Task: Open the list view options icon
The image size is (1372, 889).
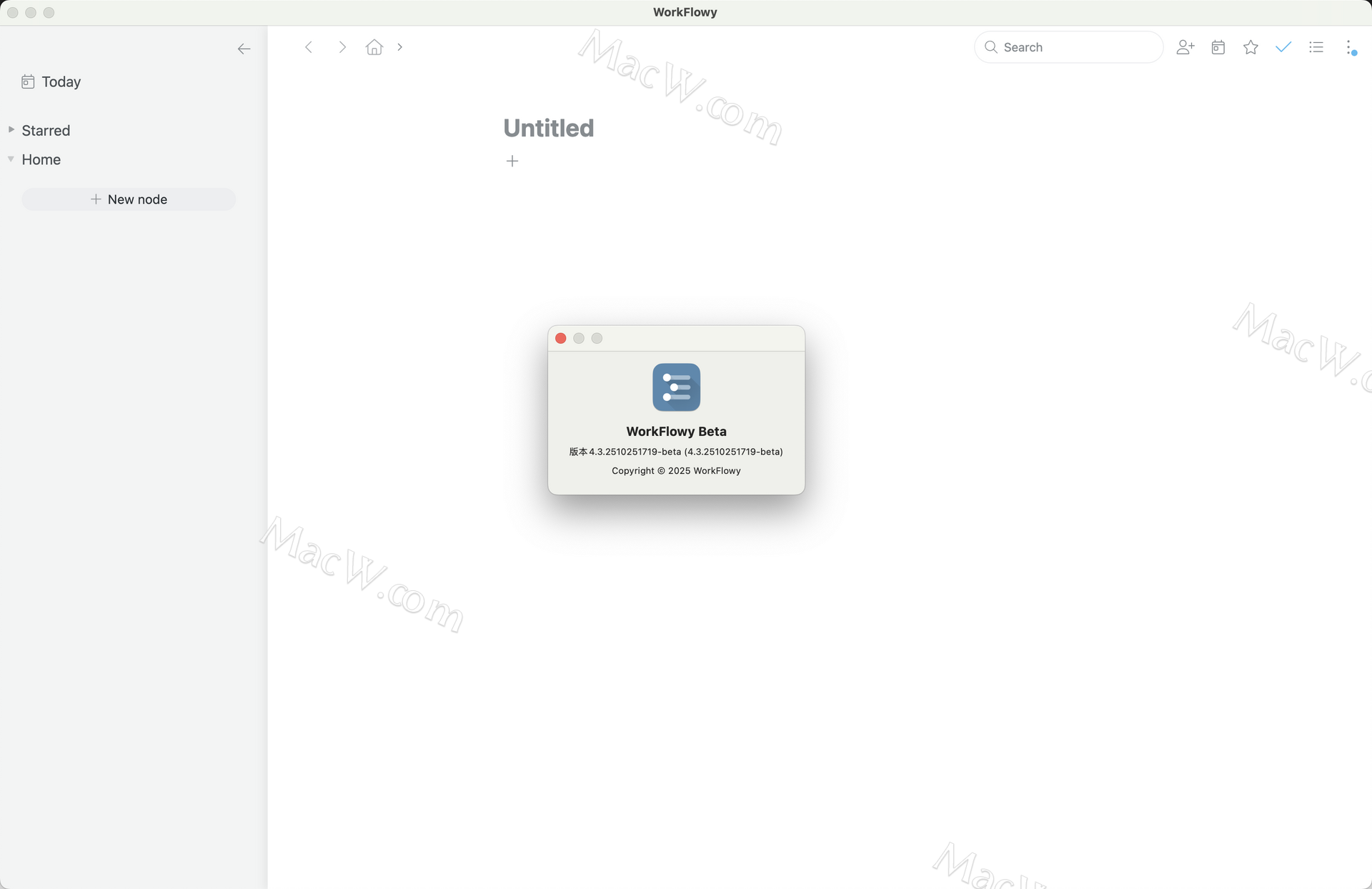Action: click(1316, 47)
